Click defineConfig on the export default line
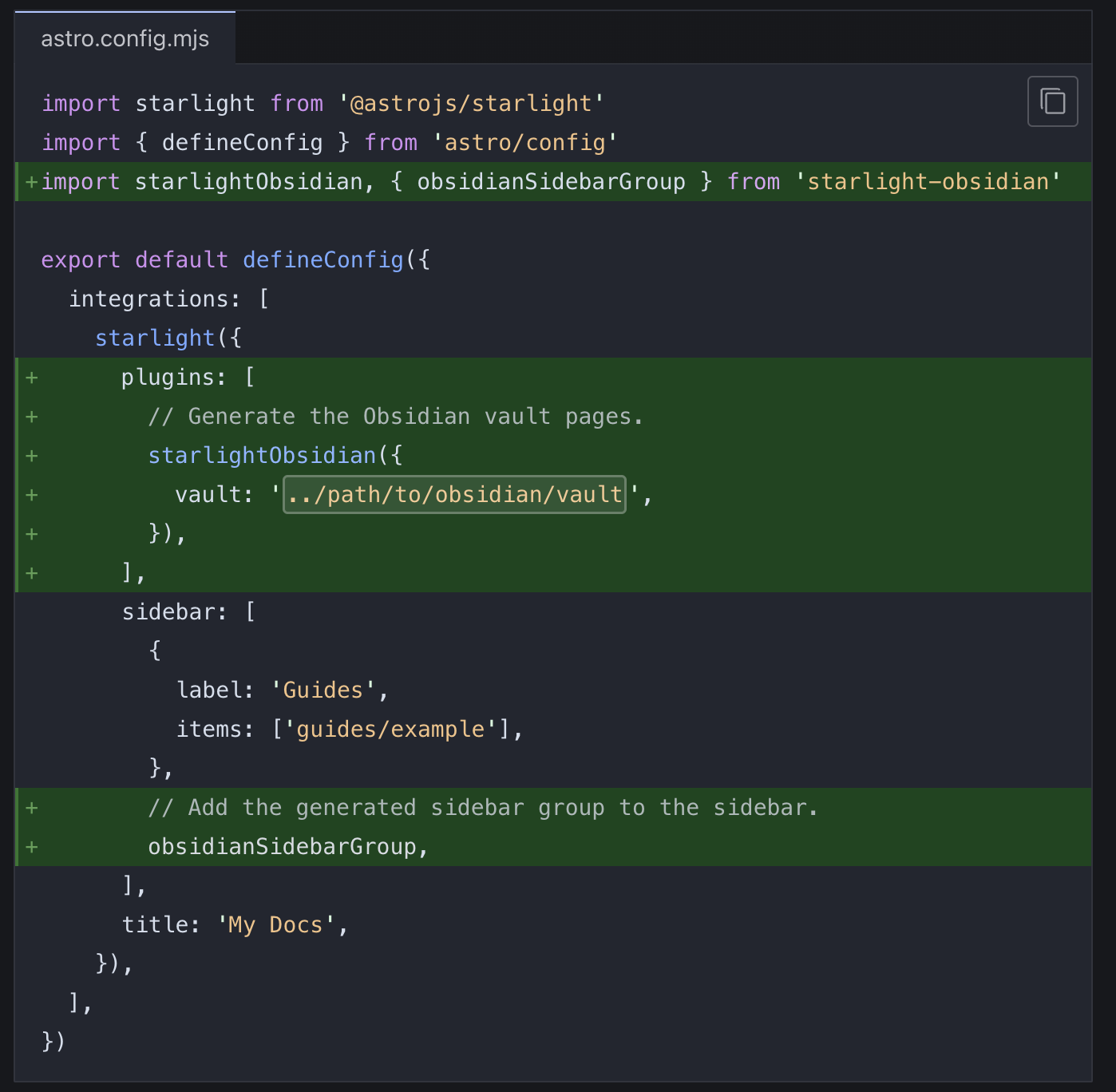 click(x=323, y=260)
